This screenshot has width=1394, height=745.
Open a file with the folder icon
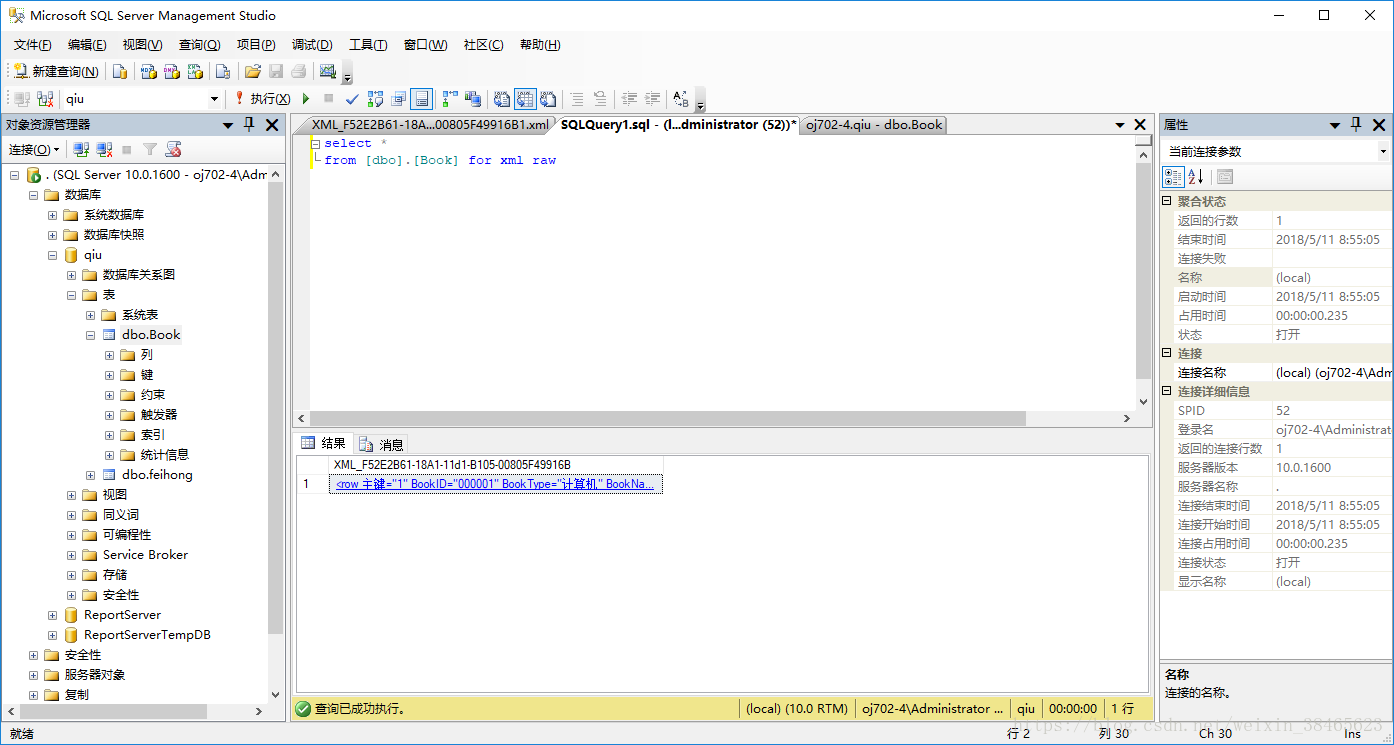click(253, 71)
